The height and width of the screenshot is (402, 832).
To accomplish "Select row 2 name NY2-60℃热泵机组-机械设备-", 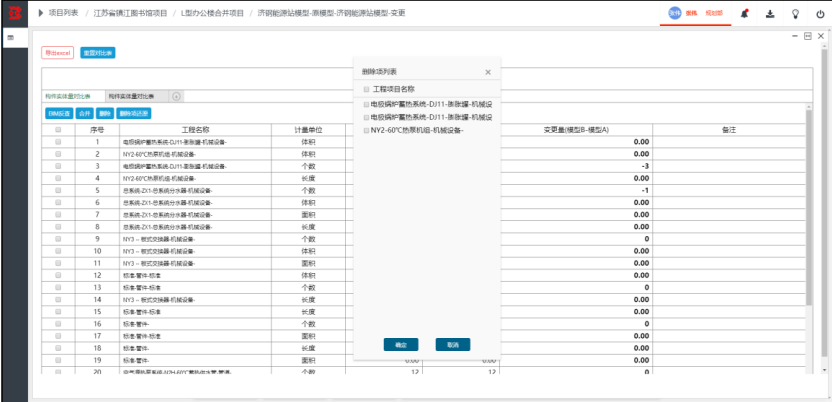I will click(x=159, y=154).
